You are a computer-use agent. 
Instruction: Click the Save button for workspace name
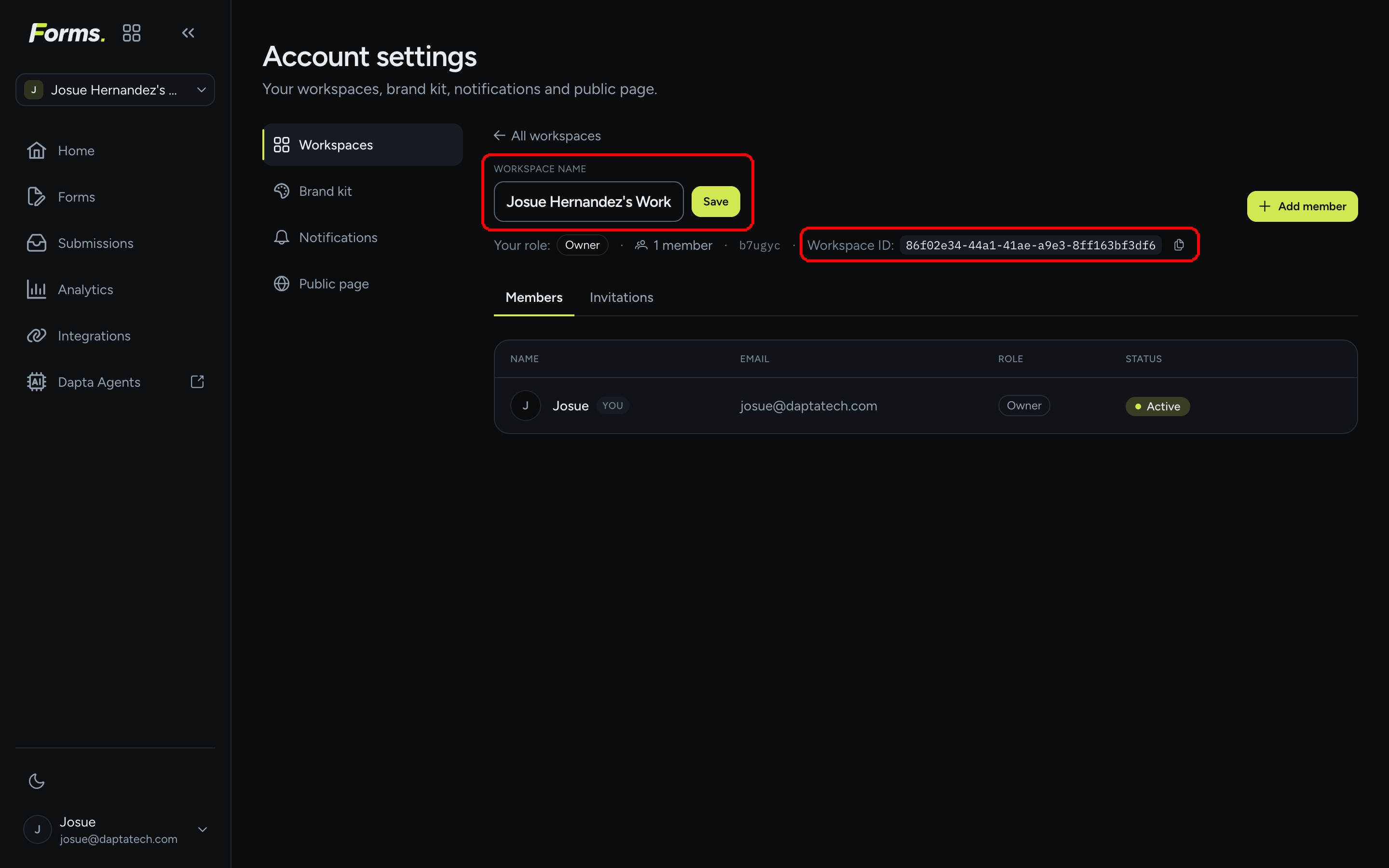716,202
